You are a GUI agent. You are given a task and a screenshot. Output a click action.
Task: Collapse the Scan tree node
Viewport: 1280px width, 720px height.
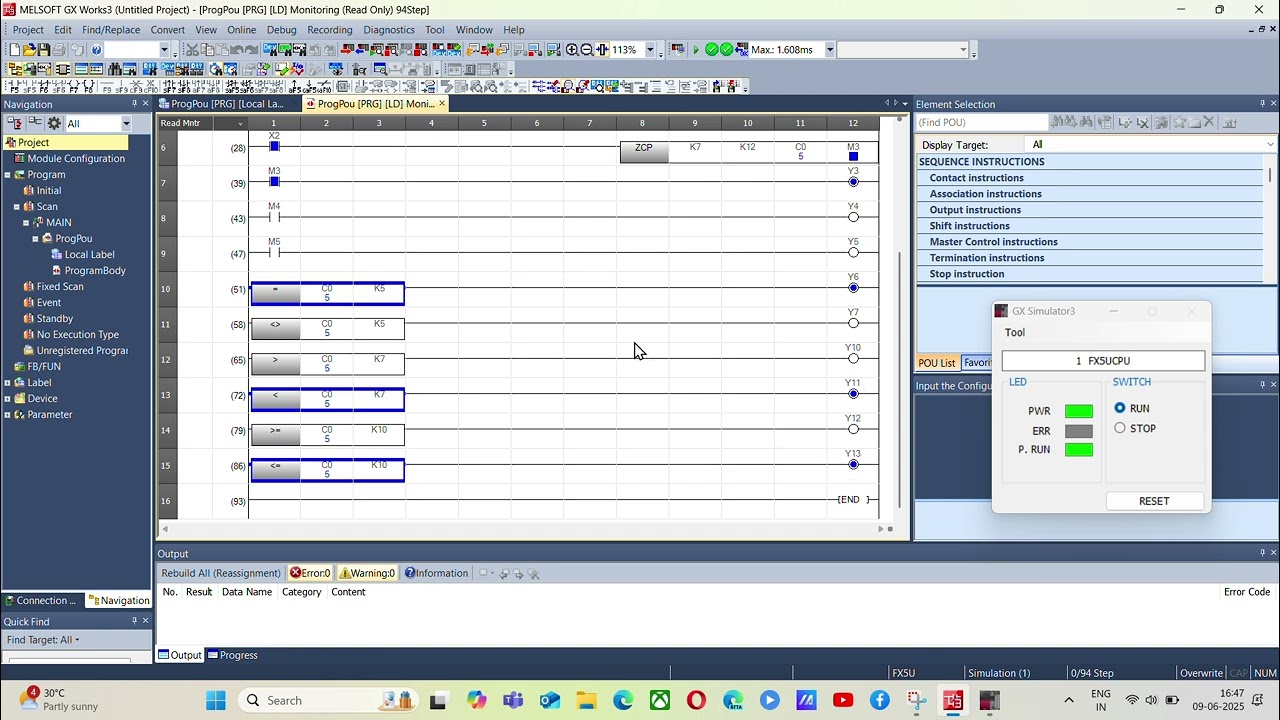[x=17, y=207]
